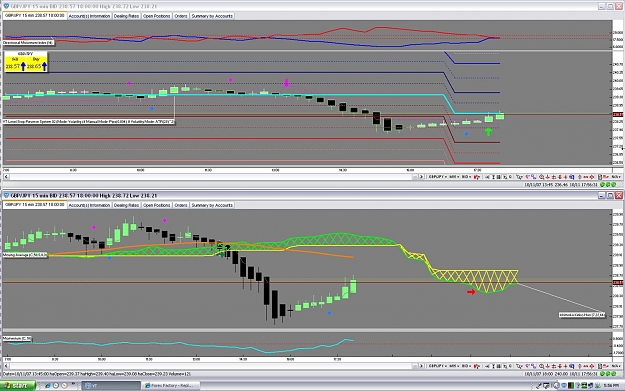This screenshot has height=391, width=625.
Task: Click Sell price 238.57 in yellow quote box
Action: coord(13,67)
